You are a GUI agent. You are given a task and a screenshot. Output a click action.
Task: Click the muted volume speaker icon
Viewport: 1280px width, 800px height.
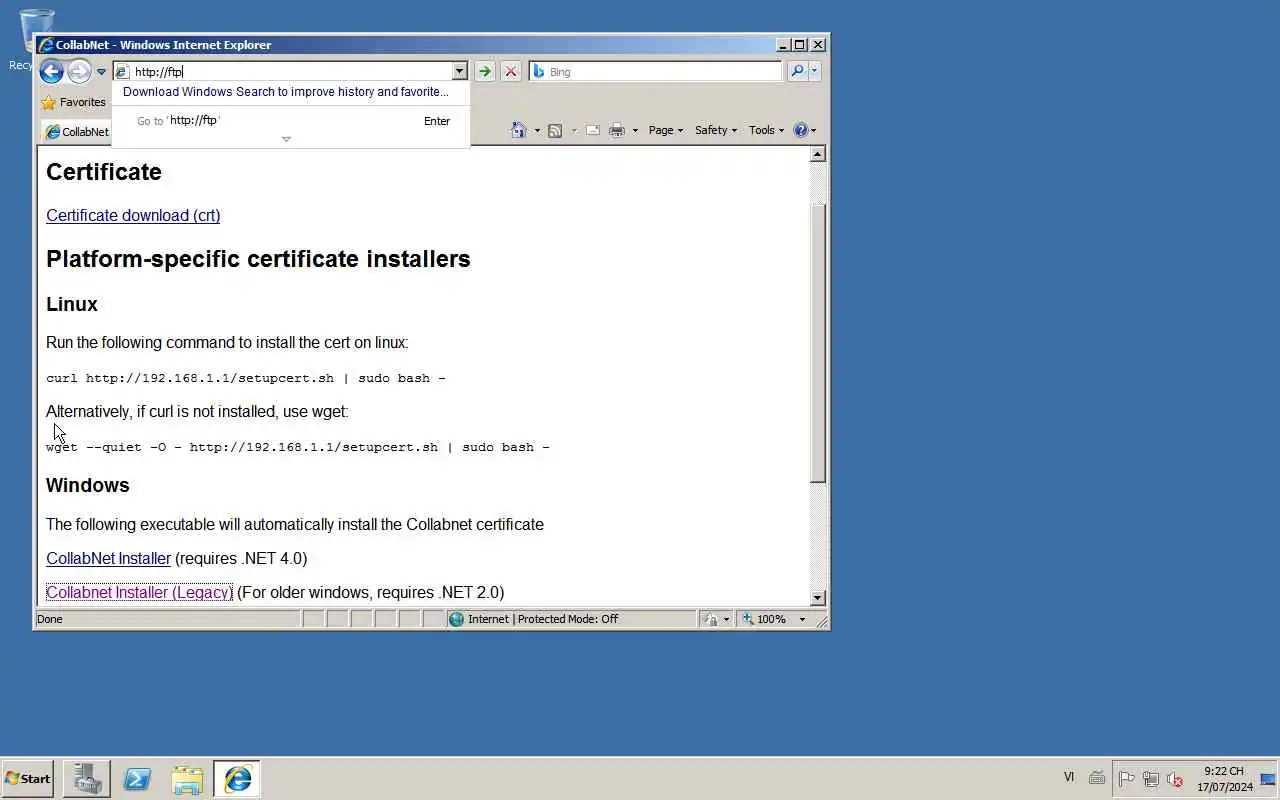(x=1175, y=779)
